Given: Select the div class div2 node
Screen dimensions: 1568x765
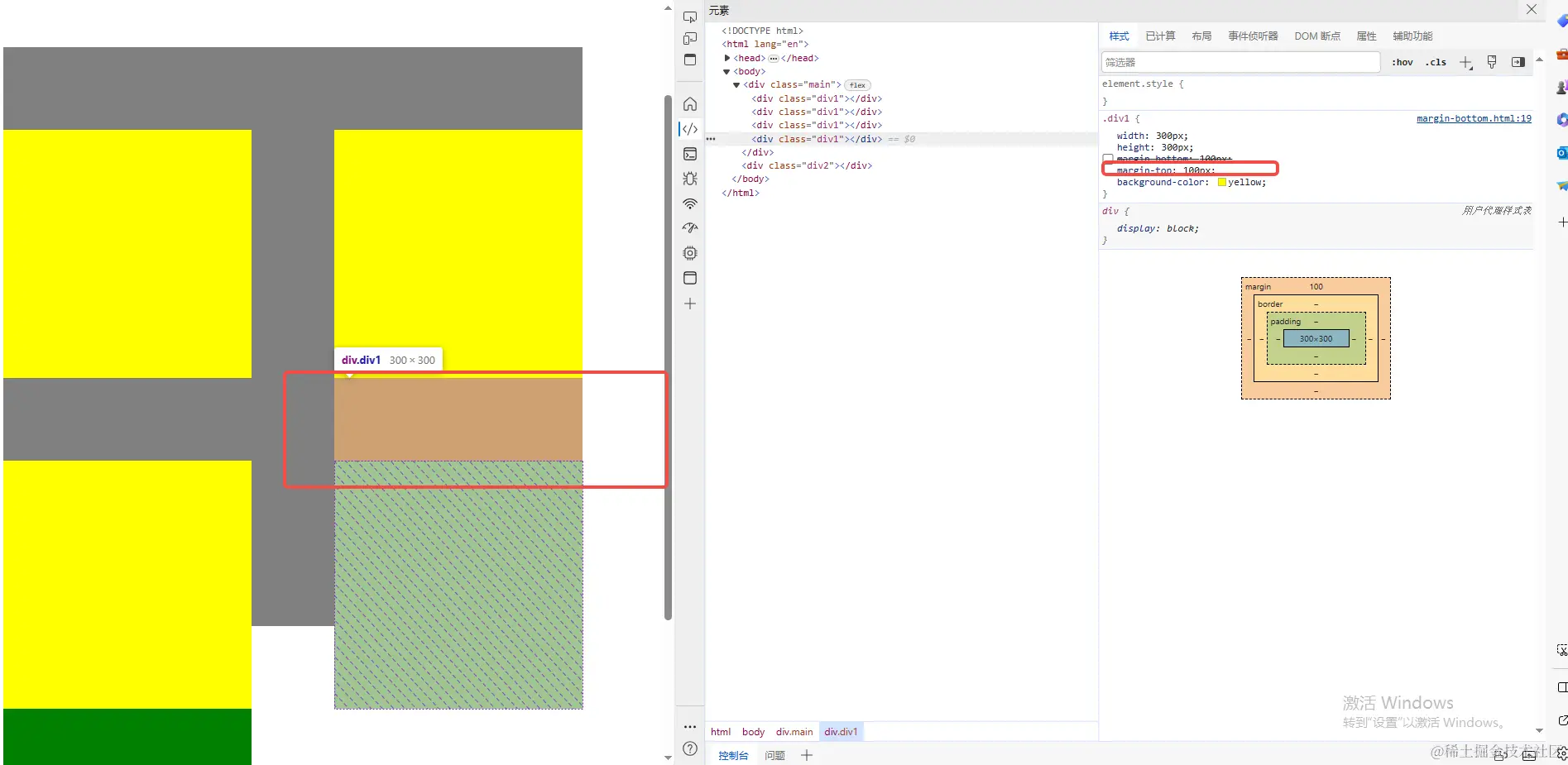Looking at the screenshot, I should click(x=807, y=165).
